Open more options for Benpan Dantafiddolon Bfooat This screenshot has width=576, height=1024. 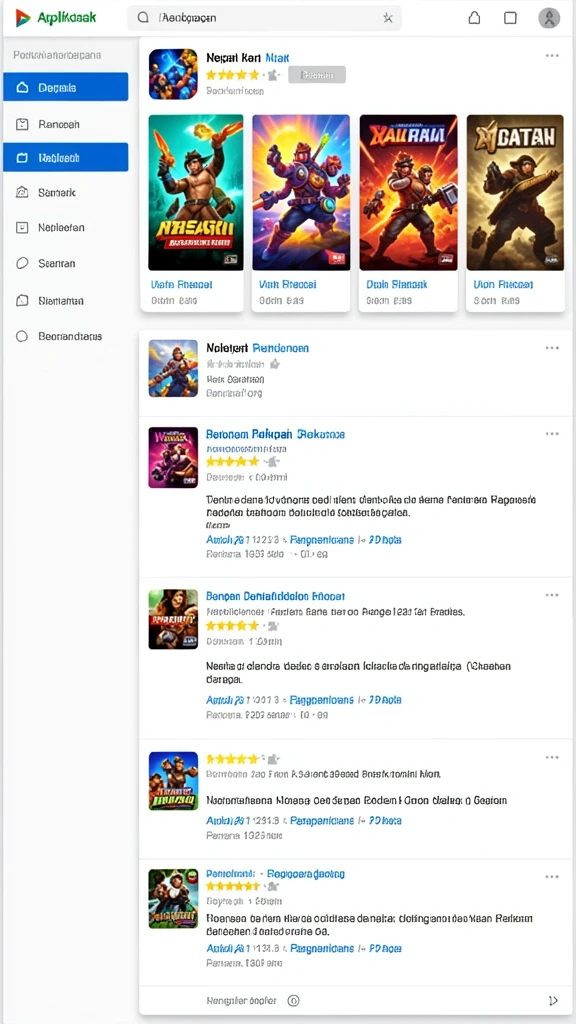[552, 596]
